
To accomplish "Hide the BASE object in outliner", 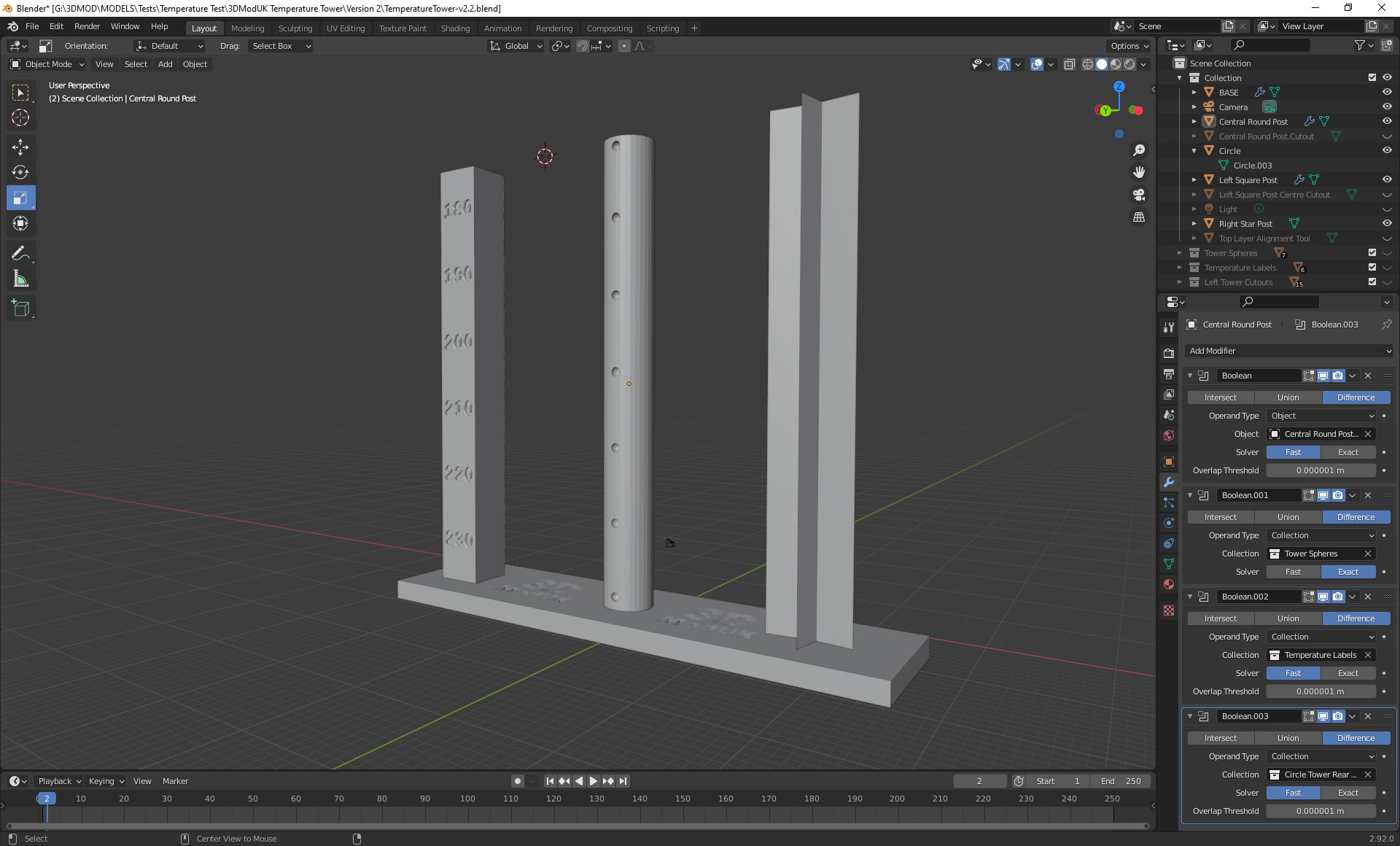I will (x=1387, y=93).
